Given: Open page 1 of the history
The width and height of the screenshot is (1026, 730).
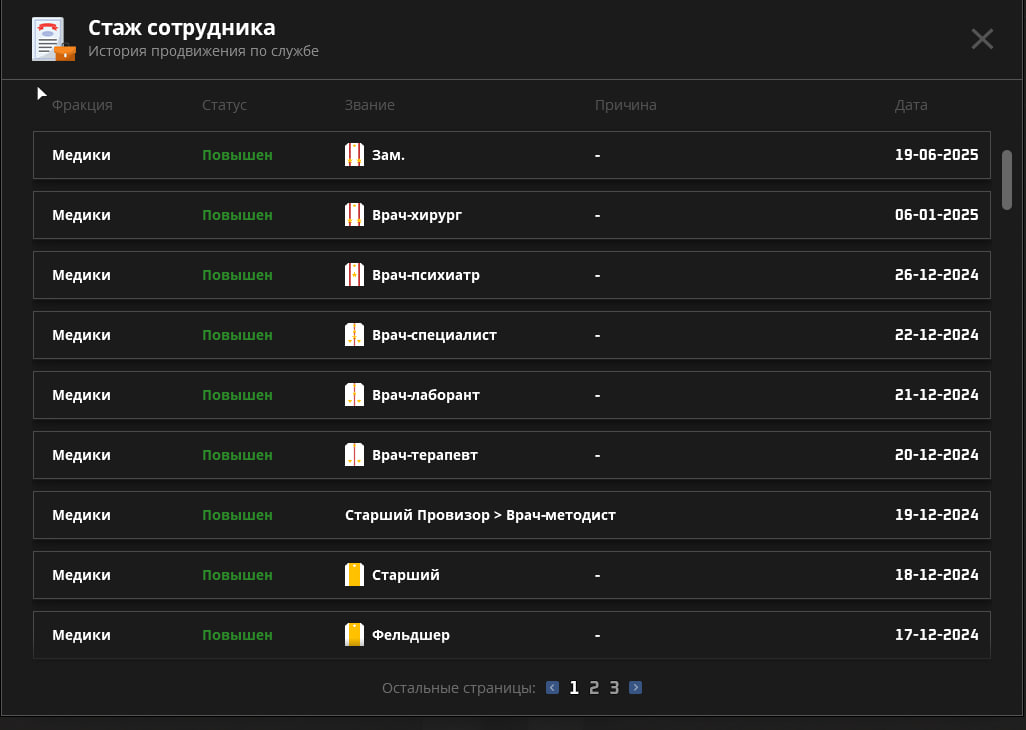Looking at the screenshot, I should (x=574, y=687).
